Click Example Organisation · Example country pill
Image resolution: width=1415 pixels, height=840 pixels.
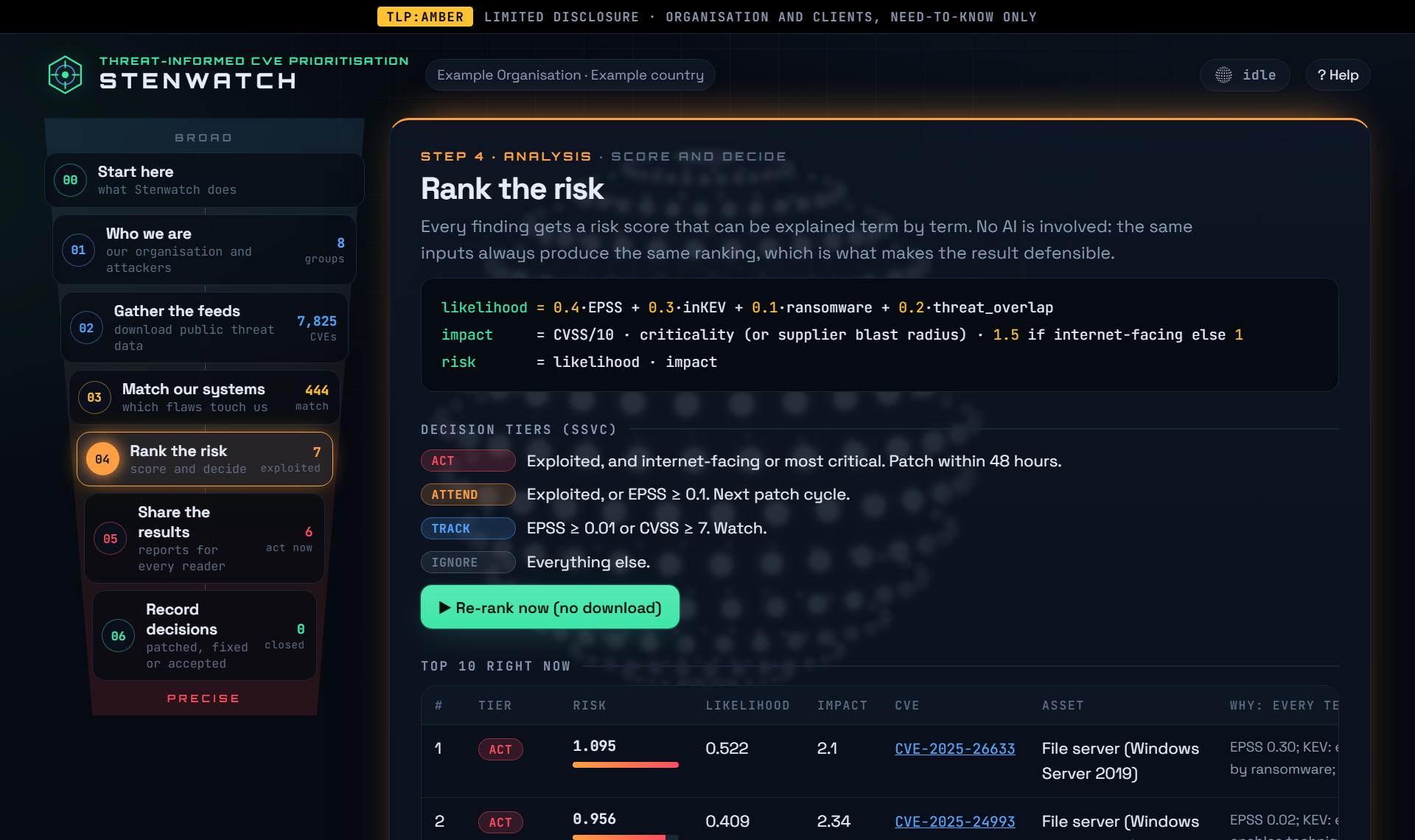coord(570,75)
